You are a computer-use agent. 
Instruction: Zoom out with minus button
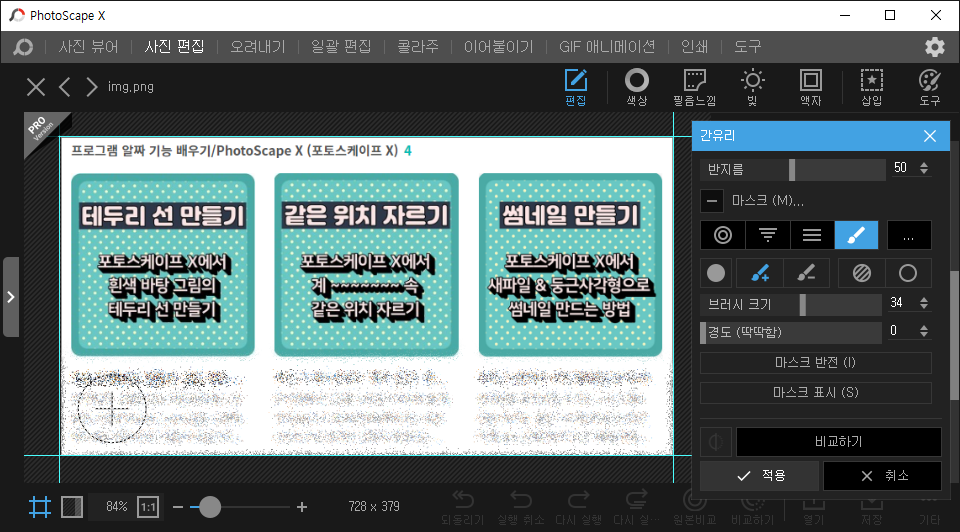point(178,507)
